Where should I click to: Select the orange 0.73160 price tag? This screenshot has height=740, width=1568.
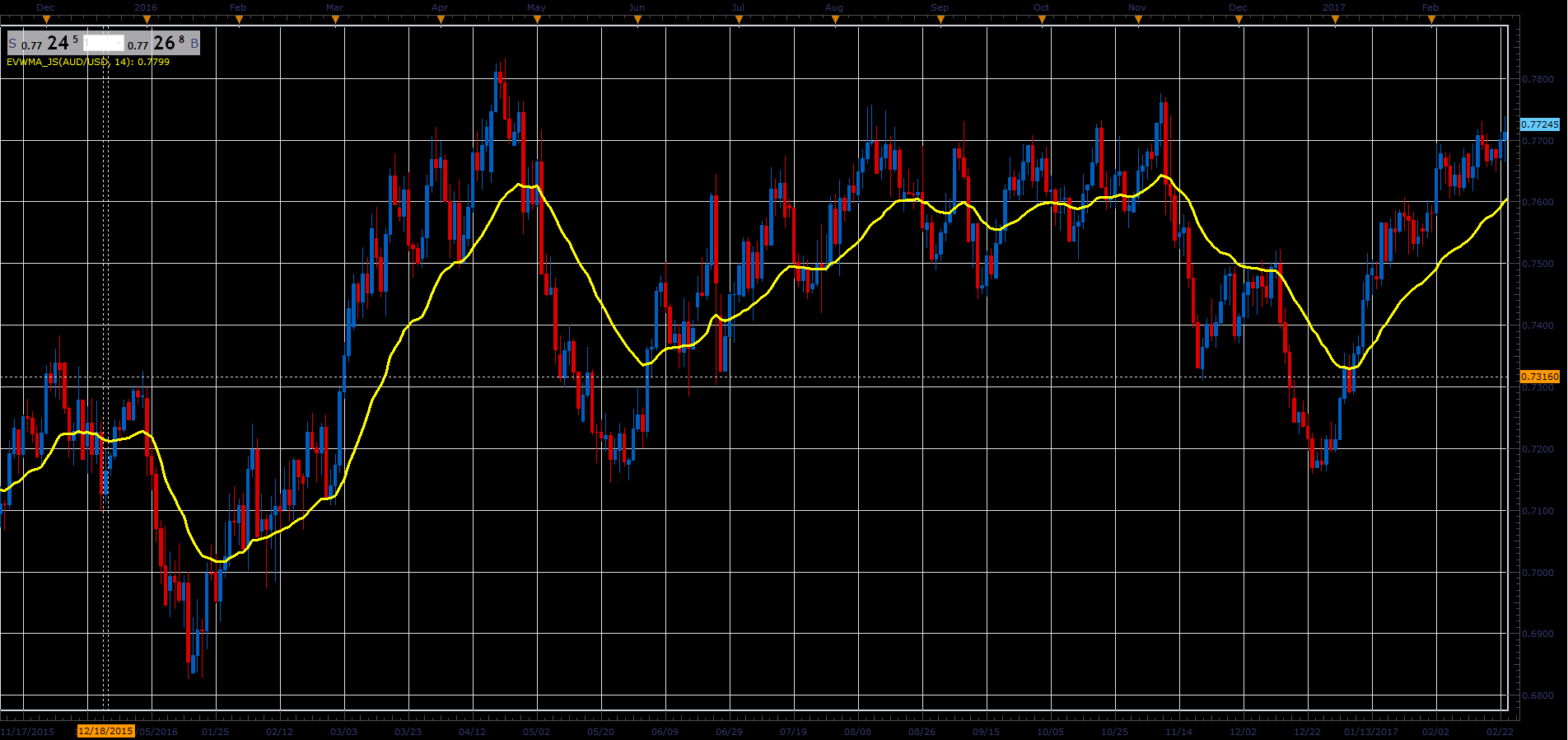(1539, 377)
